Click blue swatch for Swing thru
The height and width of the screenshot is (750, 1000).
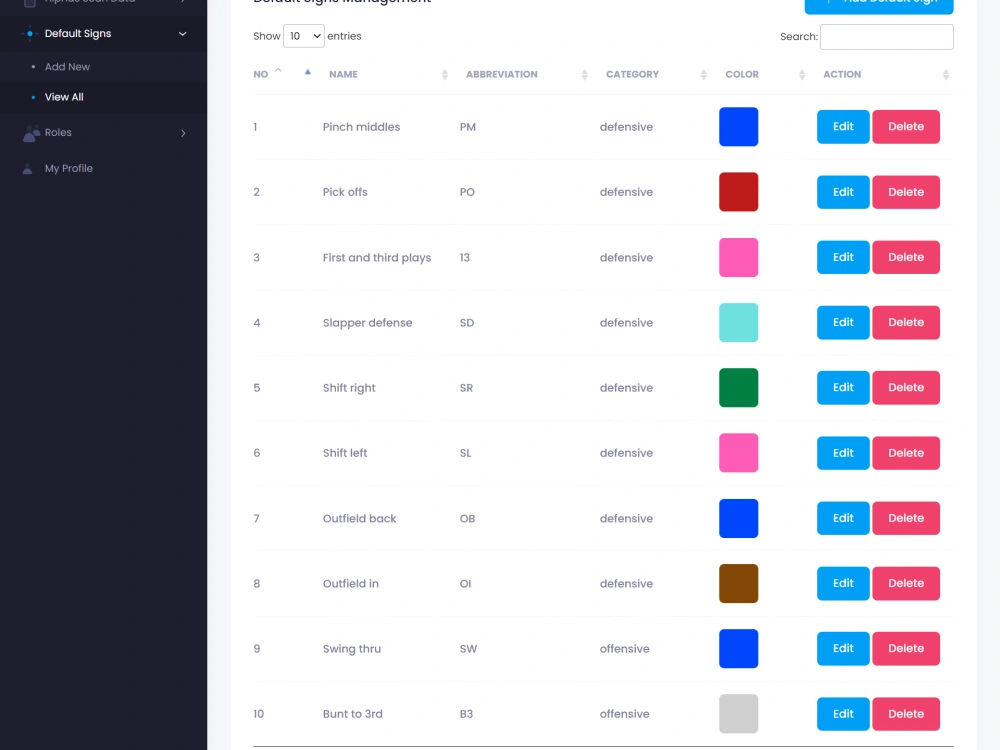click(739, 648)
